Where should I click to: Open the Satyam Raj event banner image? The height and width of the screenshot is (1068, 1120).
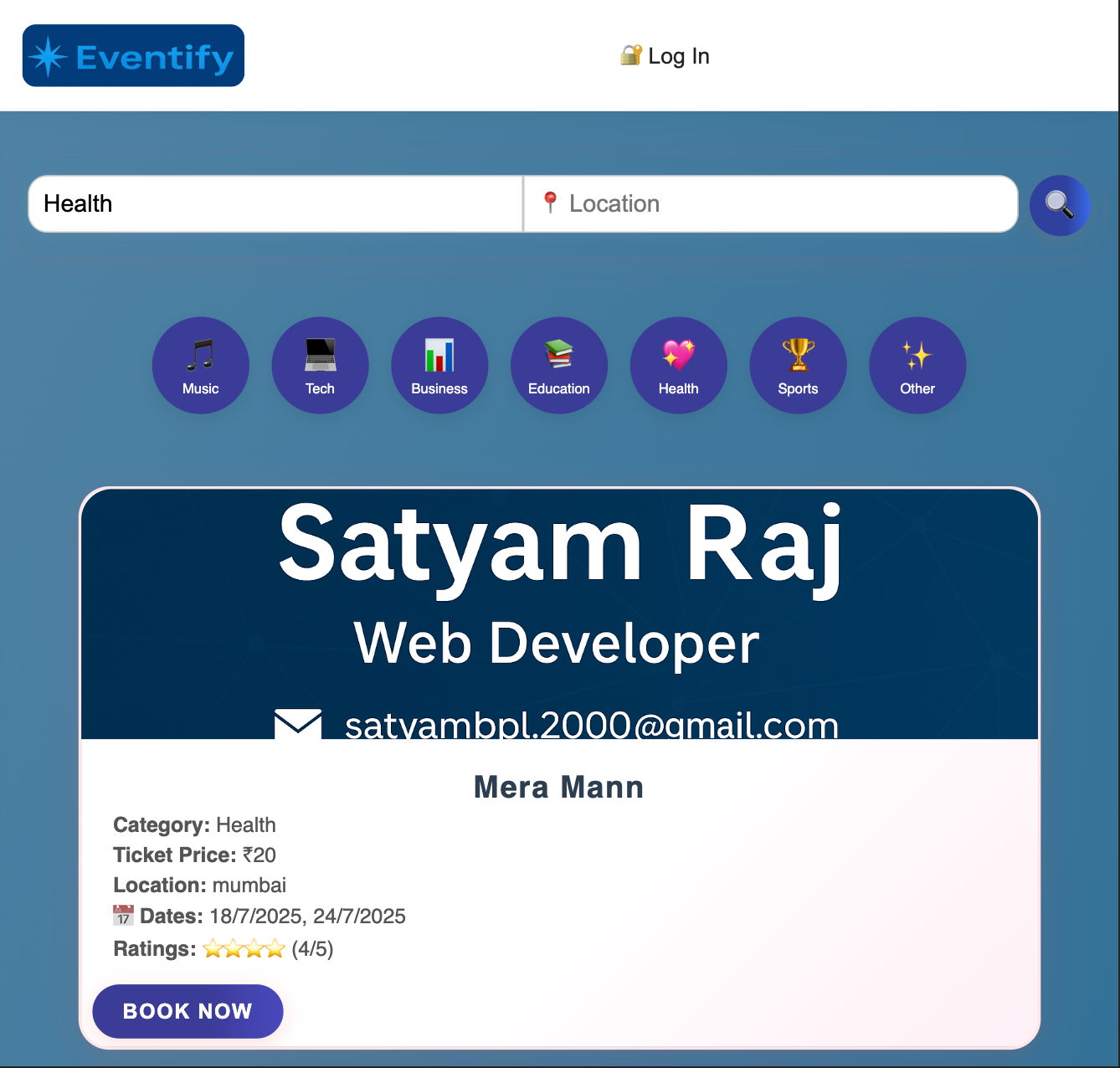click(559, 614)
